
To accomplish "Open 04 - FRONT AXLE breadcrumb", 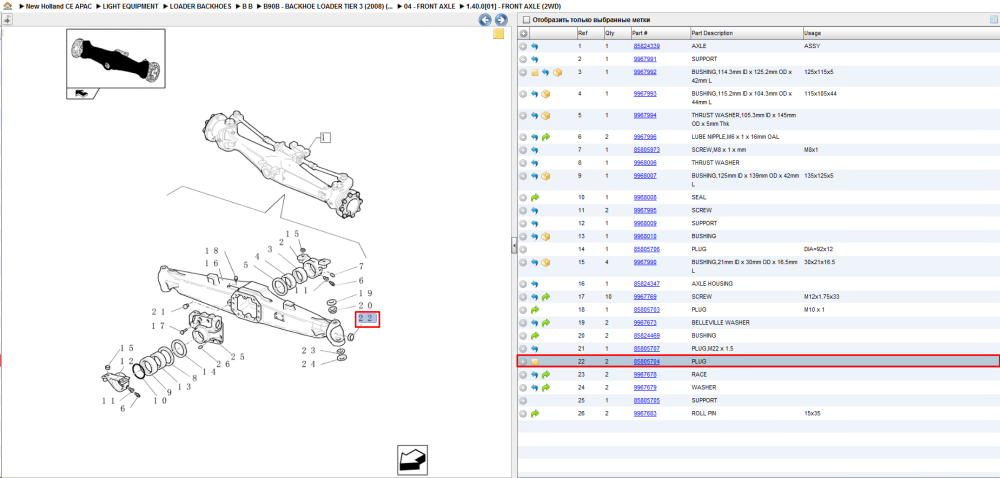I will coord(429,6).
